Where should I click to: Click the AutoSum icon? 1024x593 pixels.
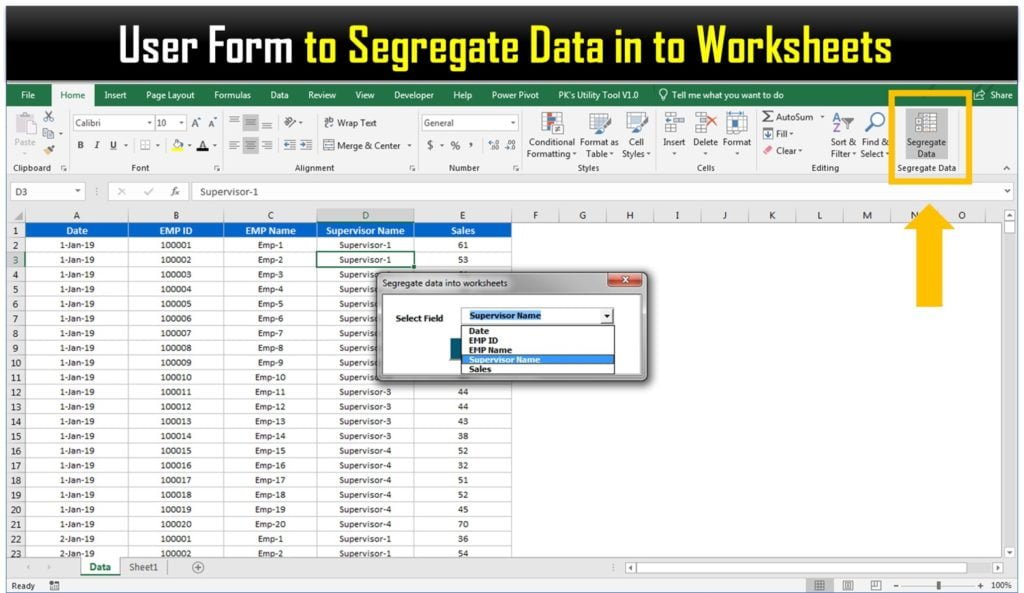point(769,117)
